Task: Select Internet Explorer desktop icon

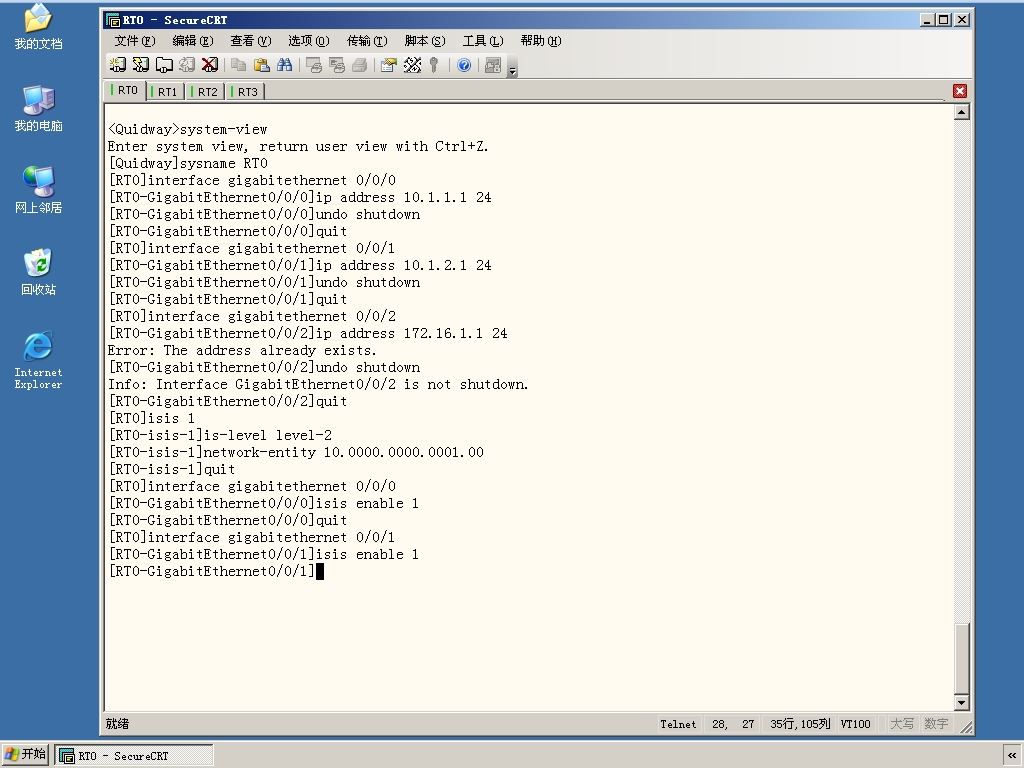Action: click(x=39, y=360)
